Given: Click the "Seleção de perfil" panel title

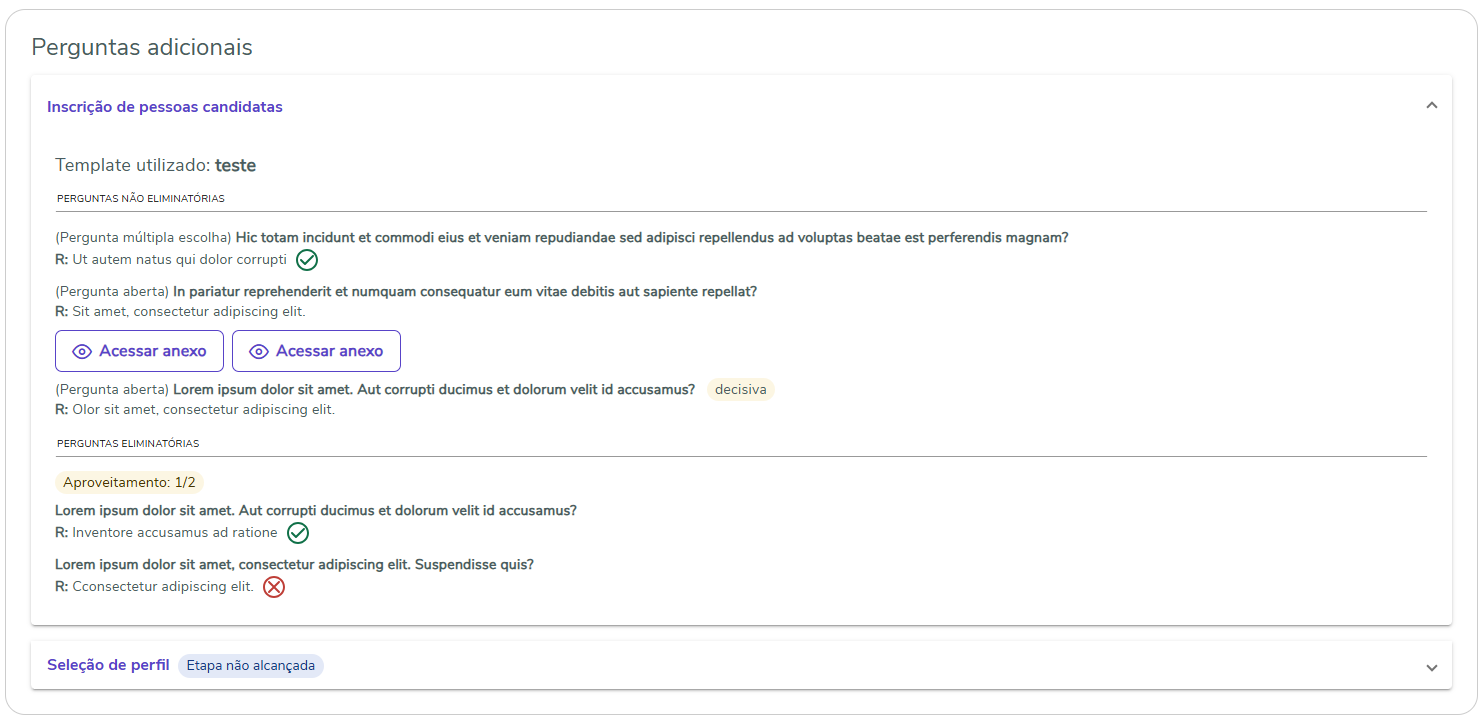Looking at the screenshot, I should [x=108, y=665].
